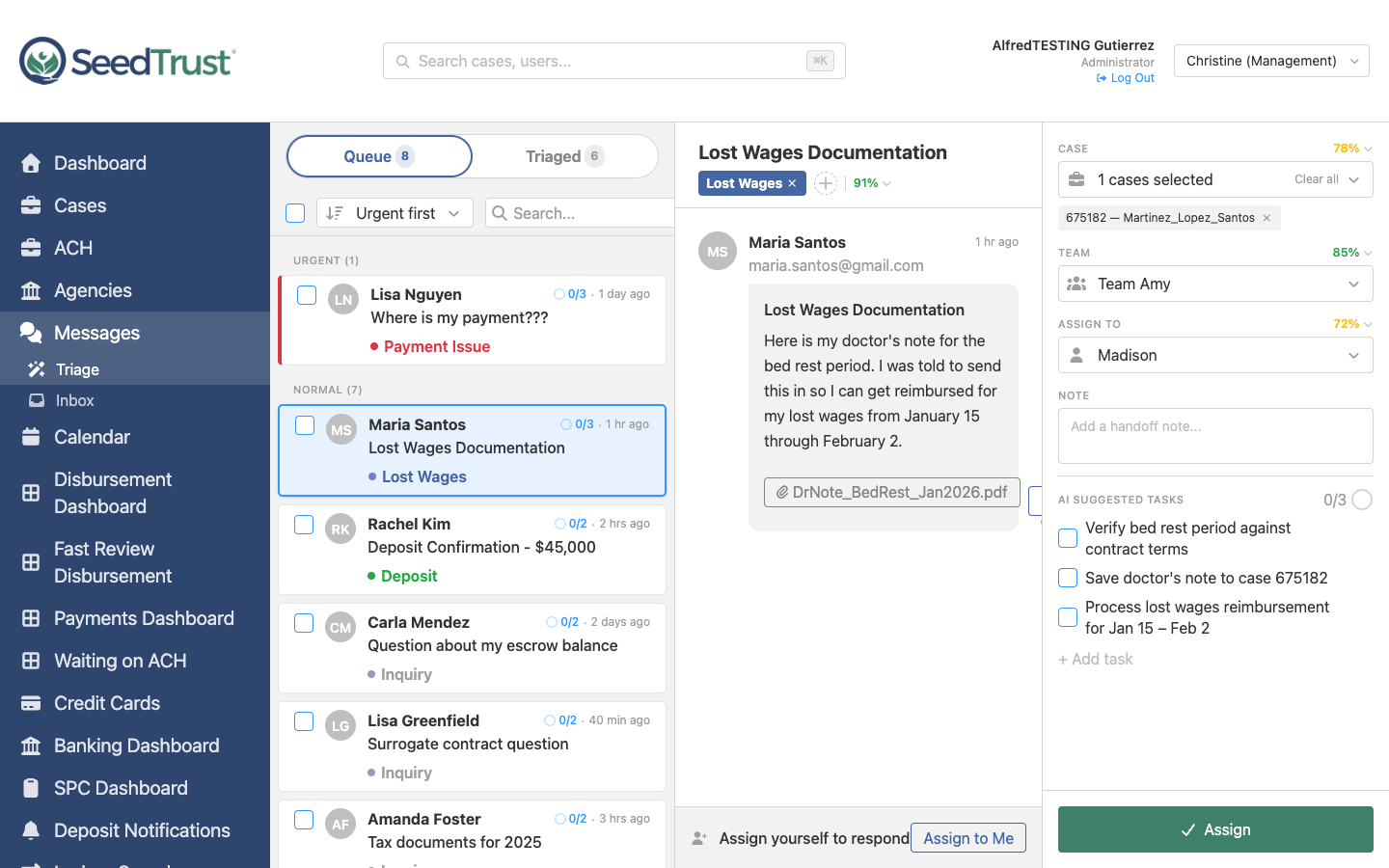Click the Messages chat bubbles icon
The height and width of the screenshot is (868, 1389).
[31, 333]
